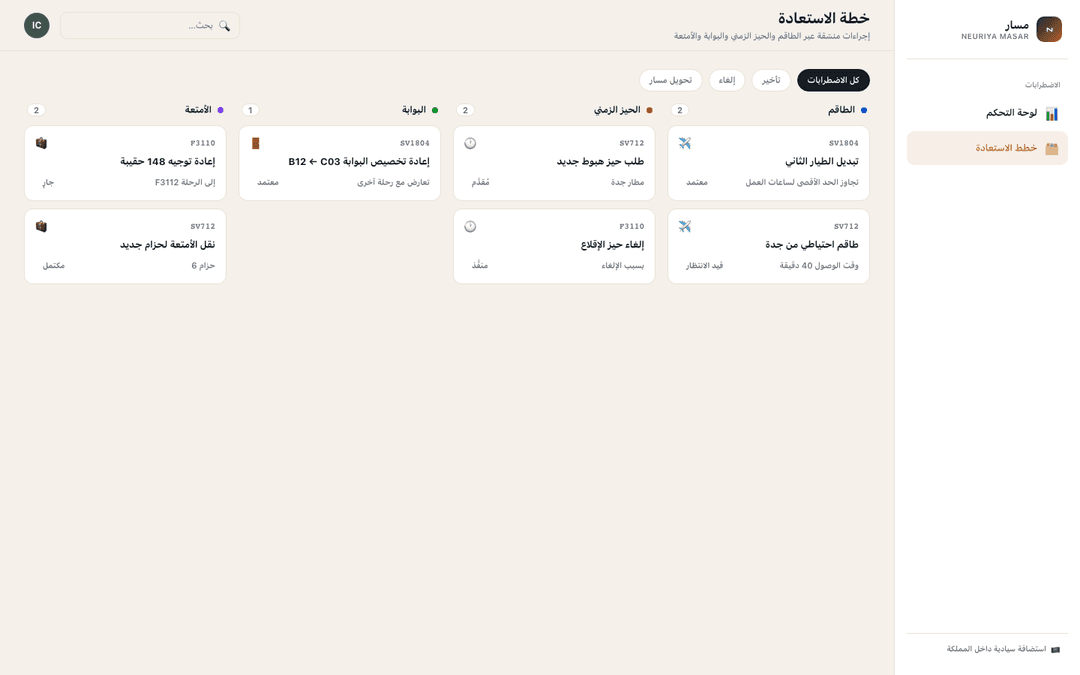Switch to the تأخير filter tab
This screenshot has height=675, width=1080.
771,81
